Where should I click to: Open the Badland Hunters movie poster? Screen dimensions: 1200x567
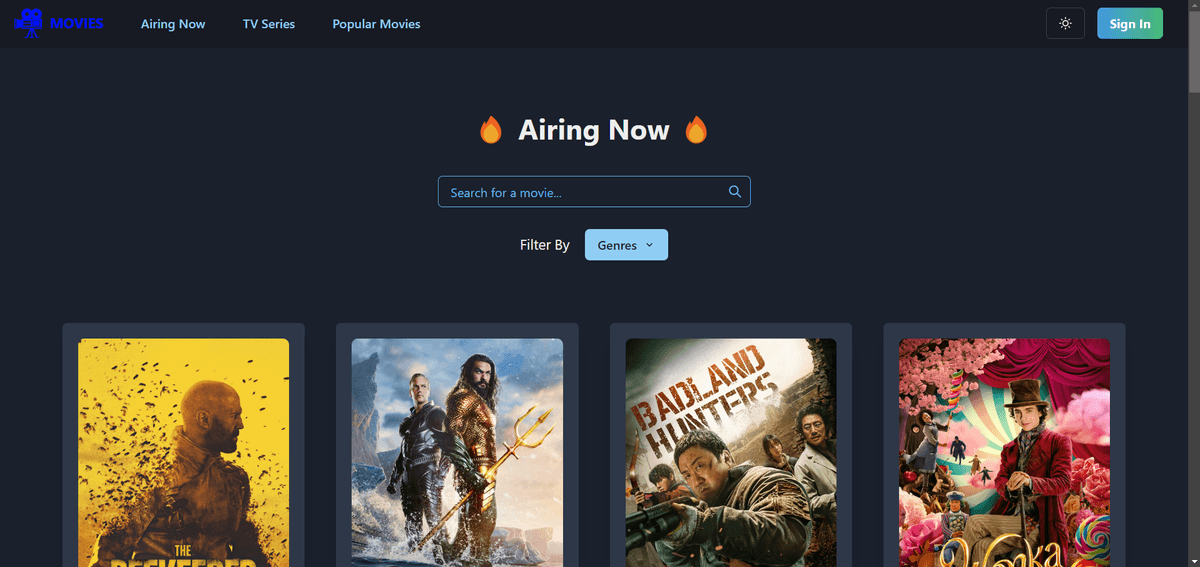(x=731, y=452)
